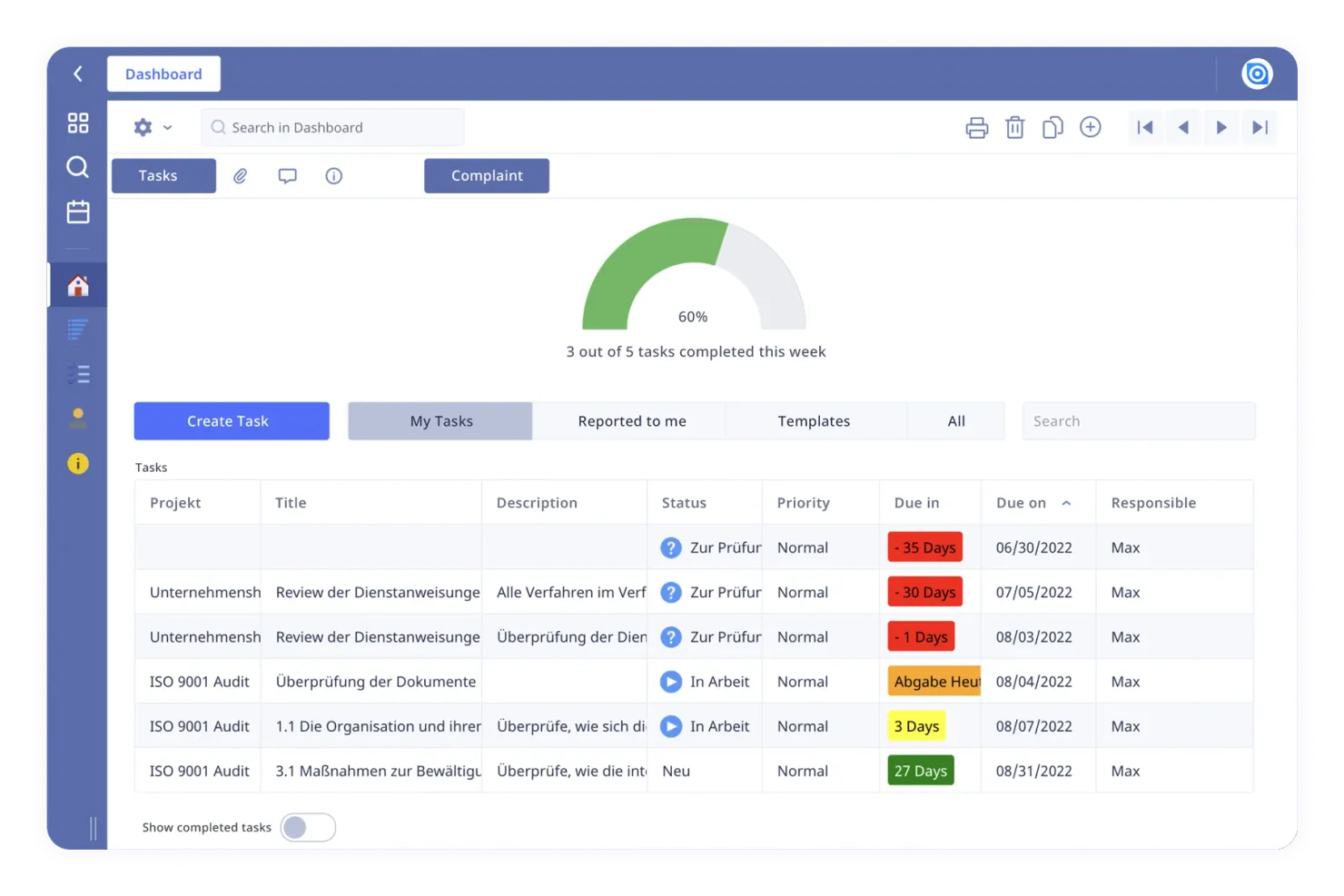This screenshot has height=896, width=1344.
Task: Click the play status icon for 08/04/2022 task
Action: [x=671, y=682]
